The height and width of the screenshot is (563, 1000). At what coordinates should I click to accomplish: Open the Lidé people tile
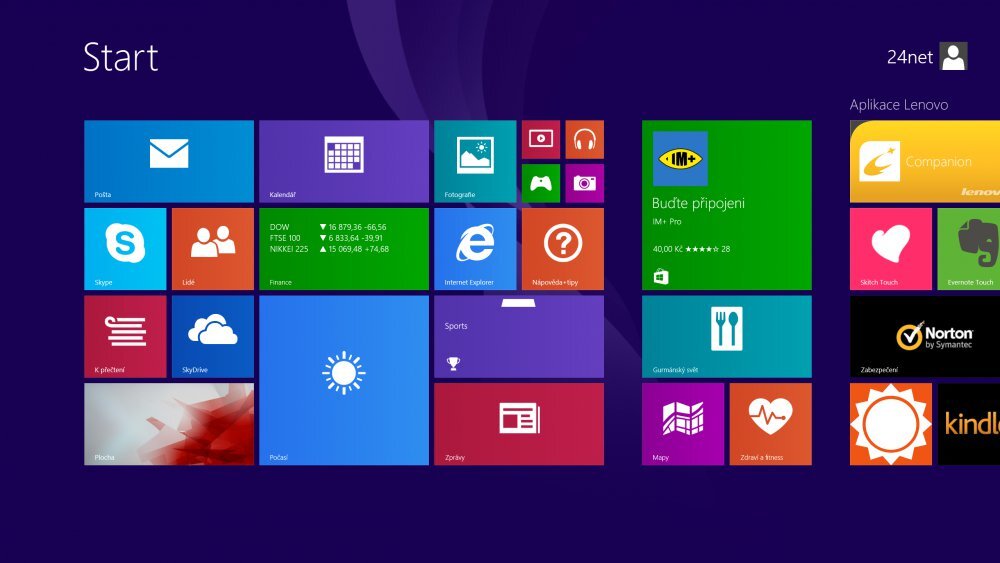212,249
